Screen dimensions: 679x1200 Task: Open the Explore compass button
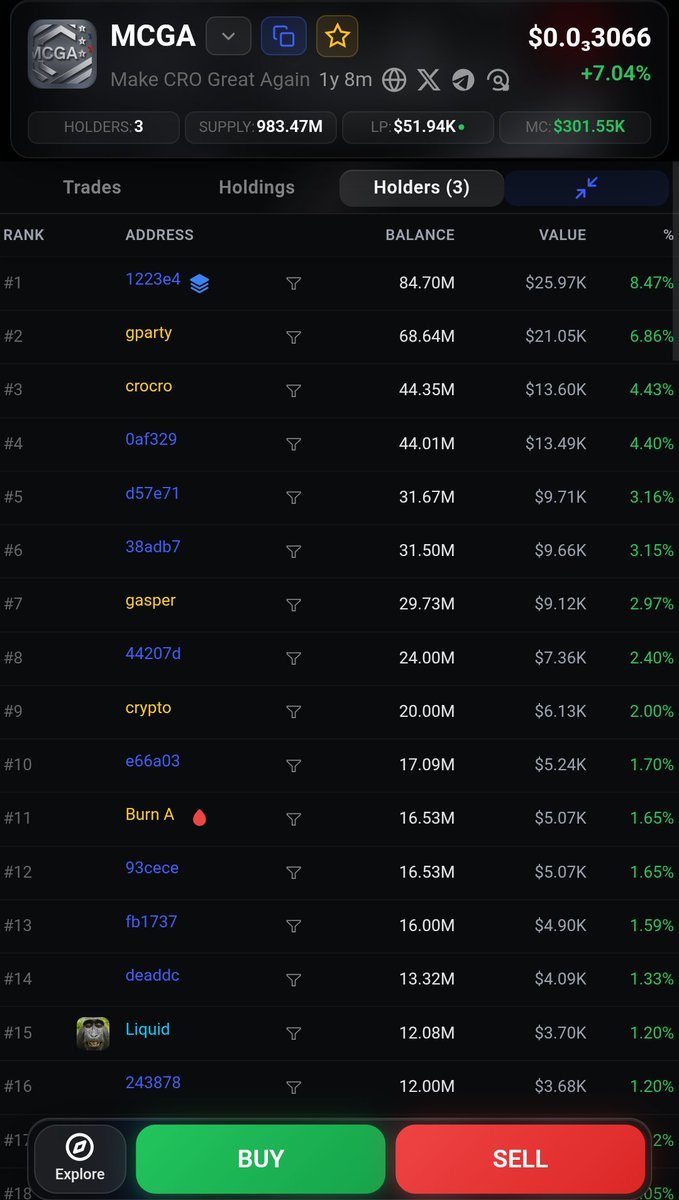[x=80, y=1159]
